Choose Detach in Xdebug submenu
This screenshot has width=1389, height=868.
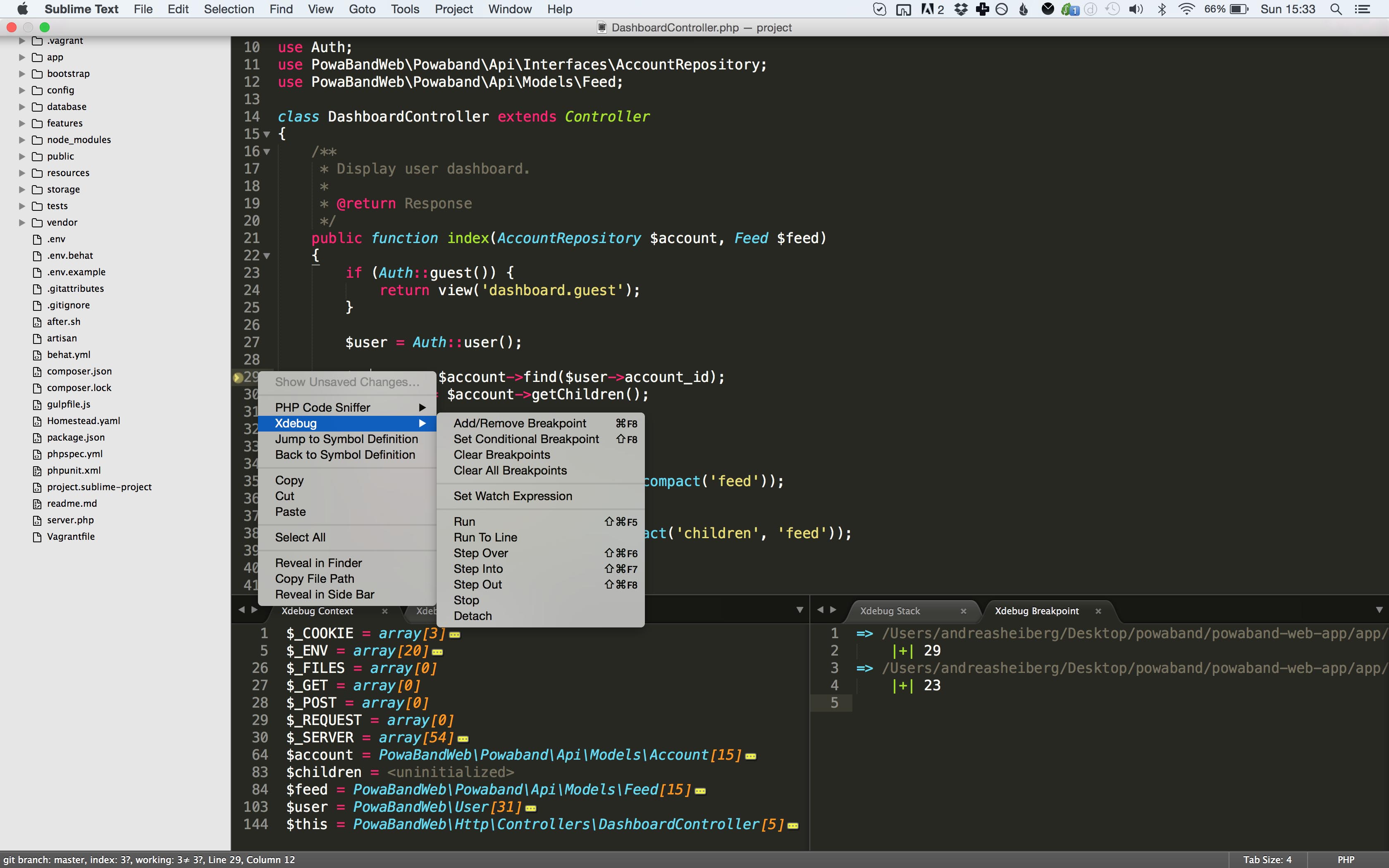[540, 616]
